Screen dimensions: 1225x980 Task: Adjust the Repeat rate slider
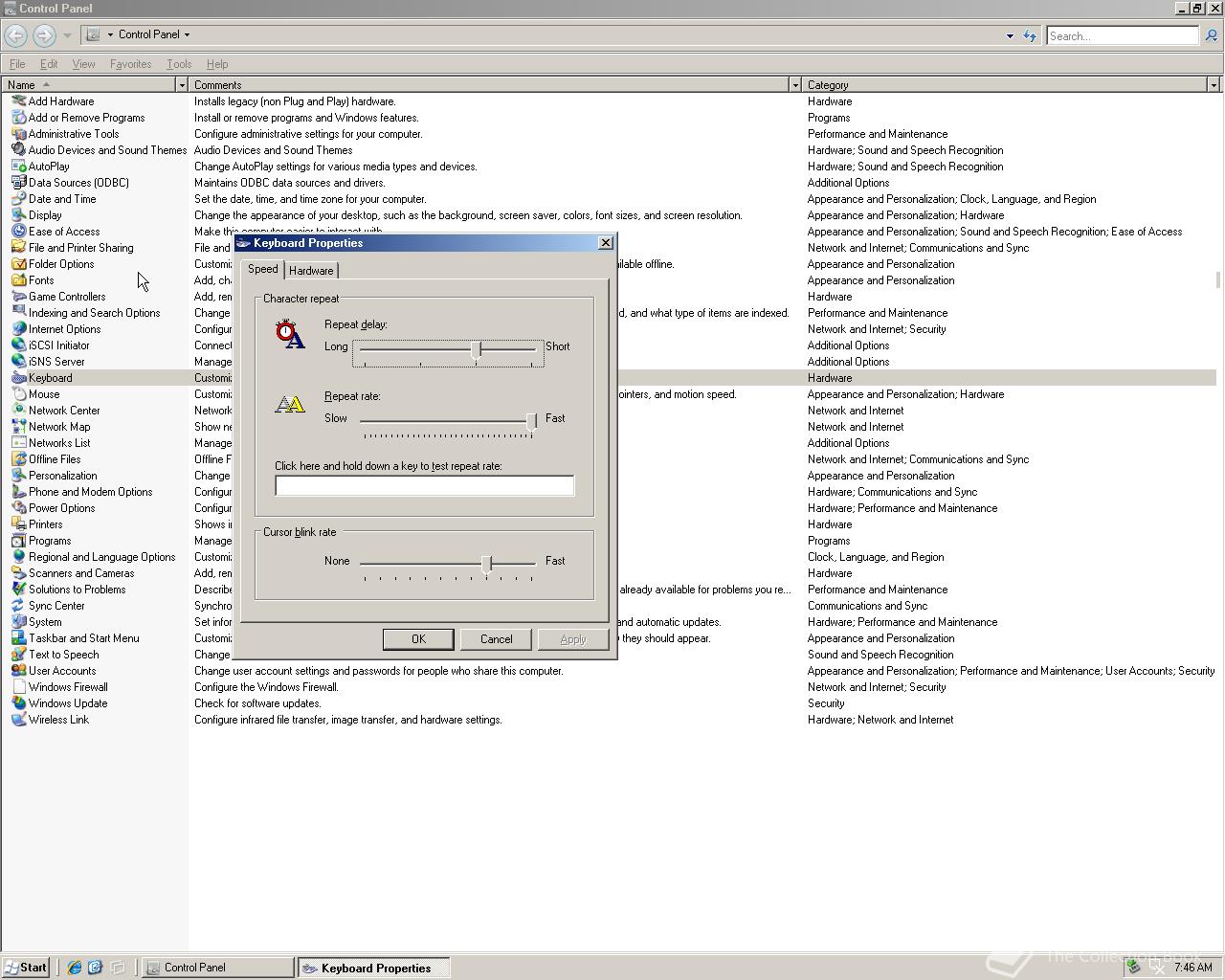[531, 422]
